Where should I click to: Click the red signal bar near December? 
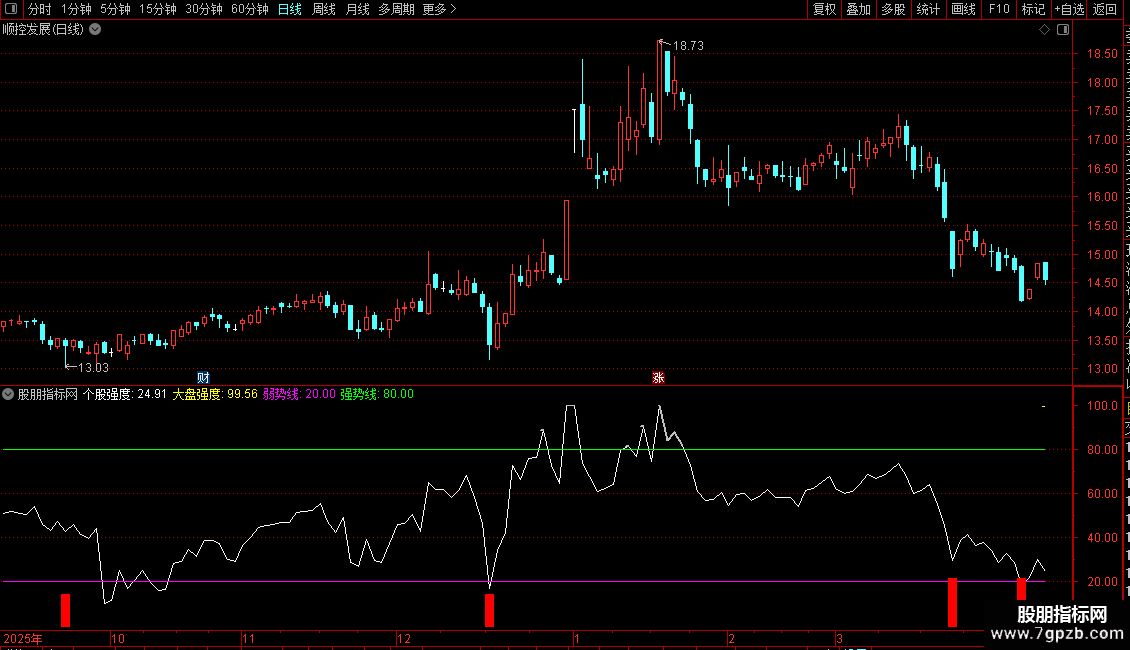[489, 610]
